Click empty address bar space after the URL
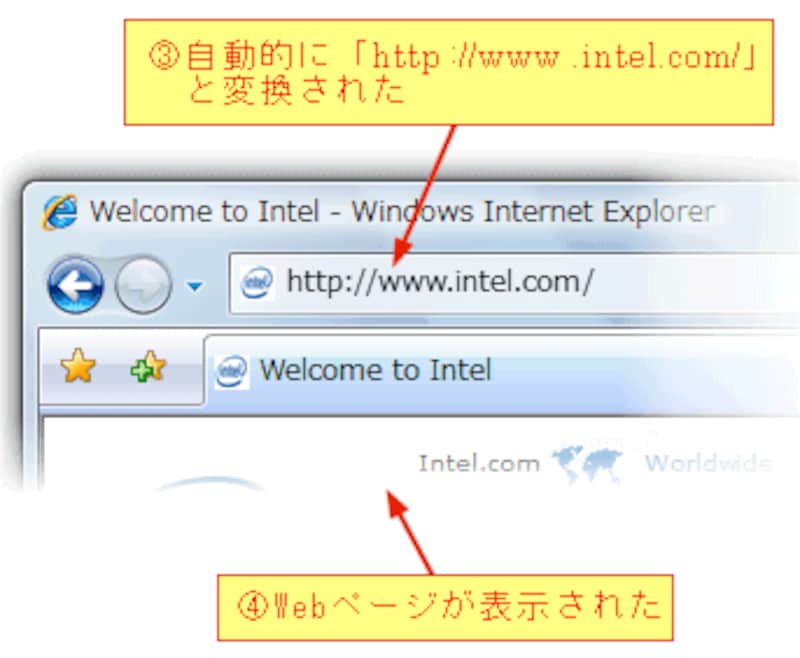 [696, 282]
